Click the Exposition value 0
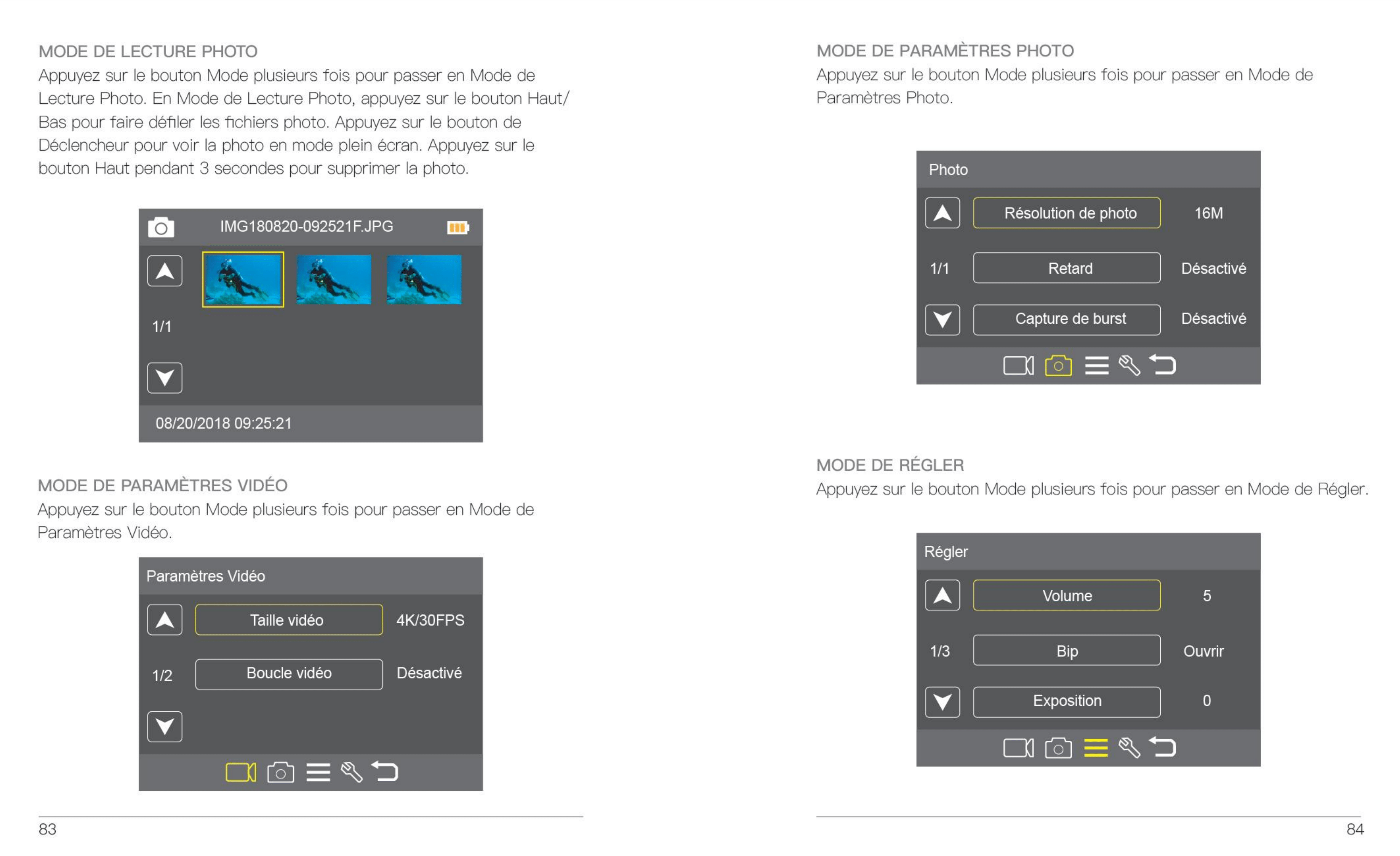Image resolution: width=1400 pixels, height=856 pixels. (1207, 701)
